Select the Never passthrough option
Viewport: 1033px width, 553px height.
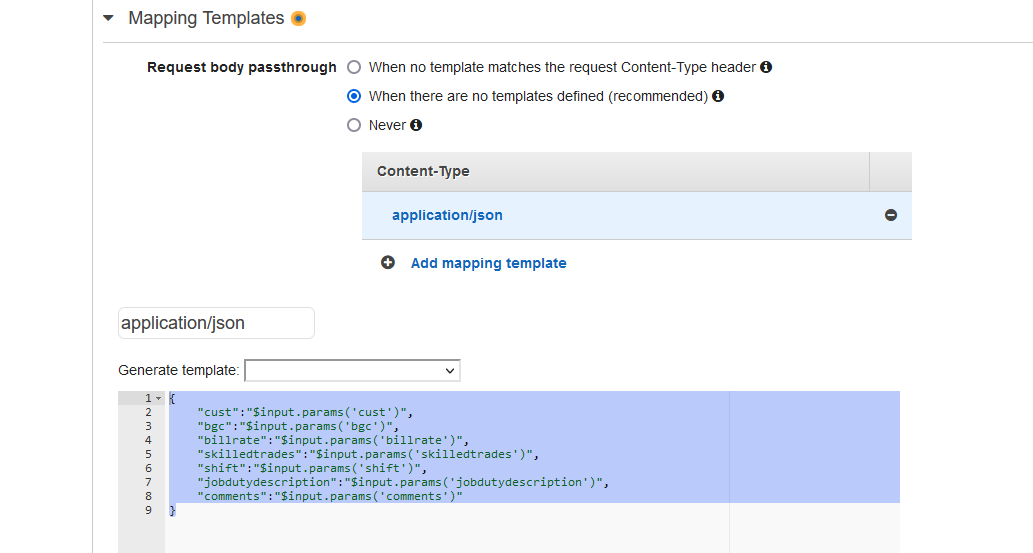coord(354,126)
